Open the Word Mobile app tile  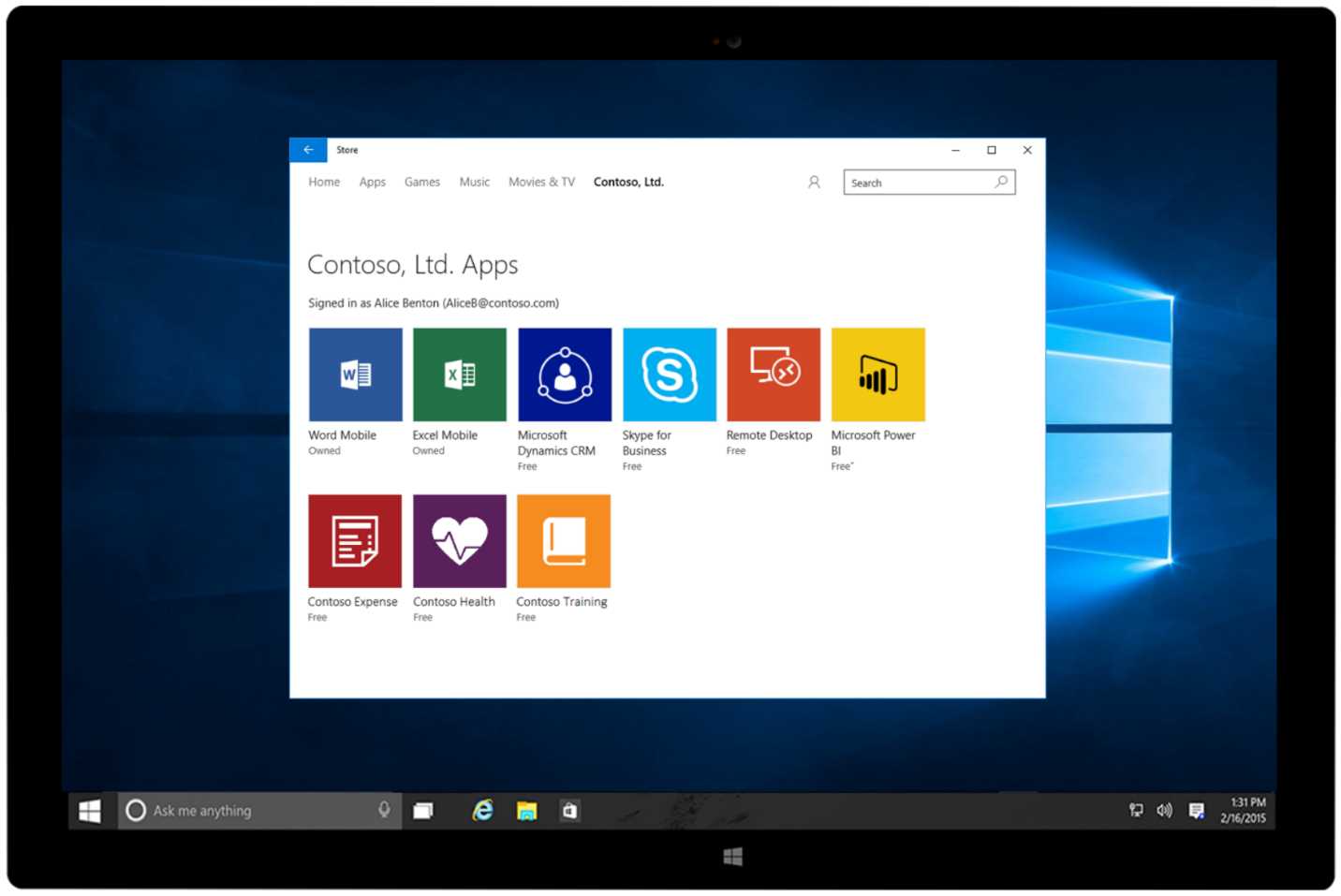(x=354, y=373)
